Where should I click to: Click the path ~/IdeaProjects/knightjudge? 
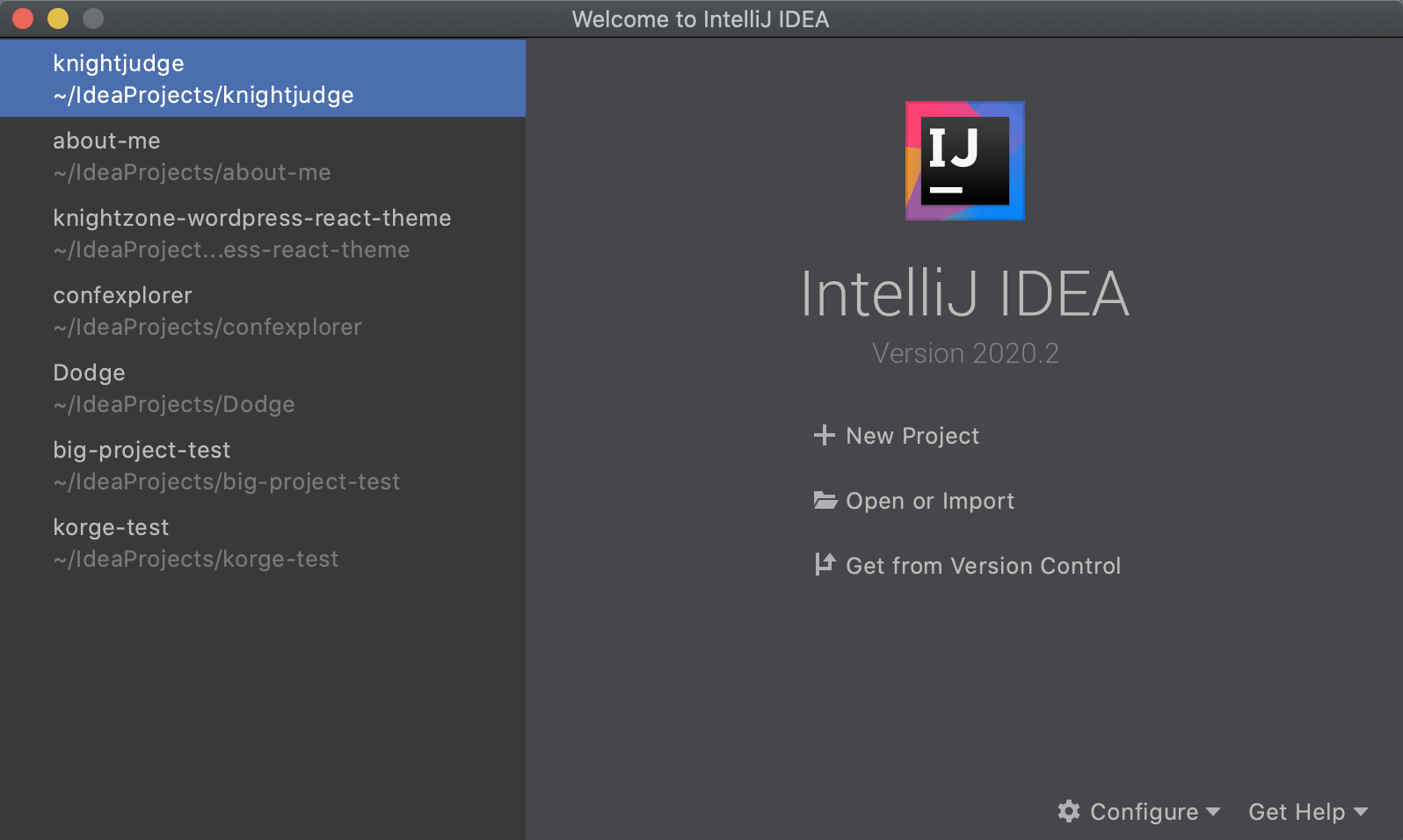click(x=203, y=95)
